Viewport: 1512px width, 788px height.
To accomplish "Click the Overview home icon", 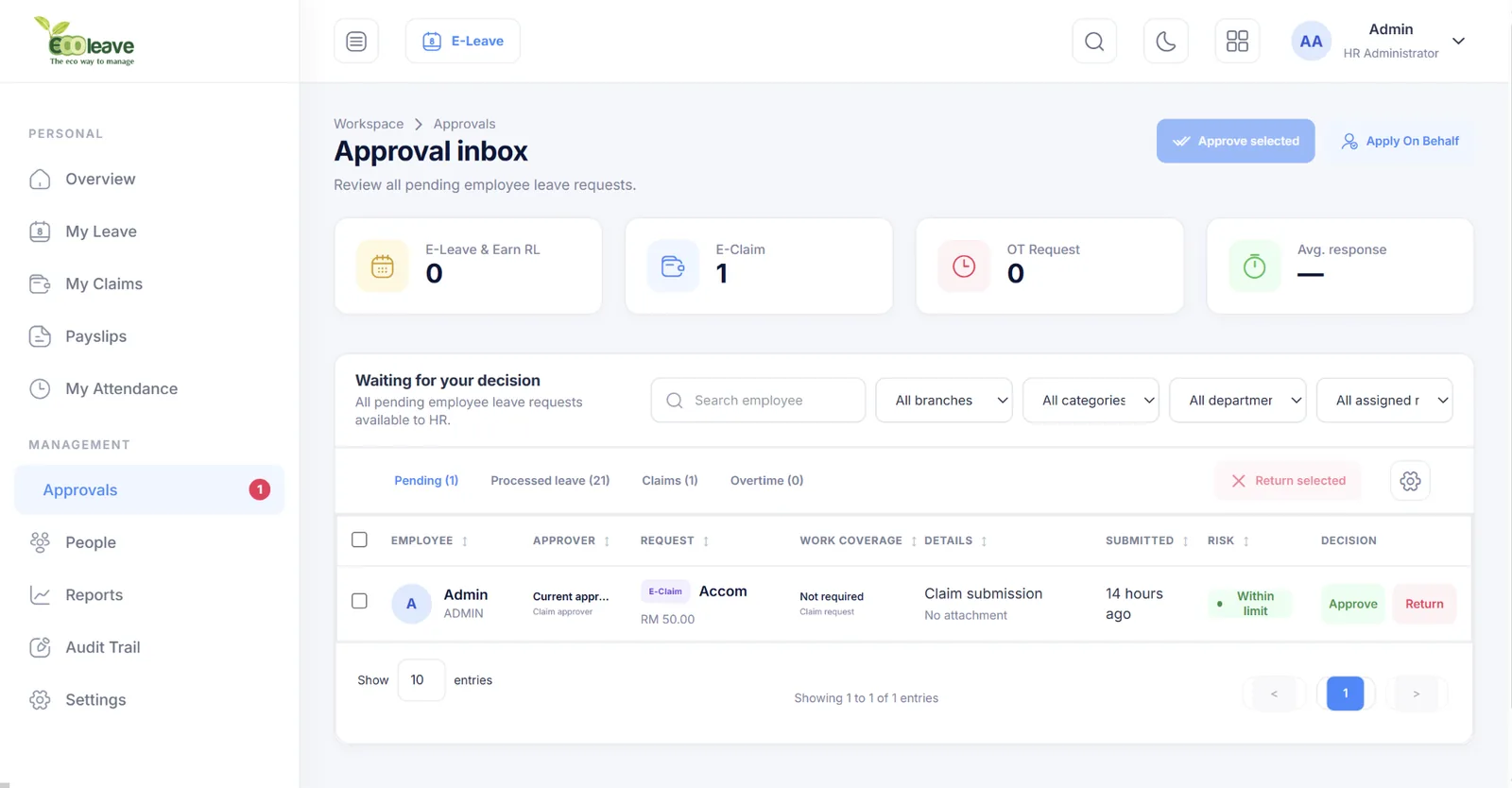I will tap(40, 180).
